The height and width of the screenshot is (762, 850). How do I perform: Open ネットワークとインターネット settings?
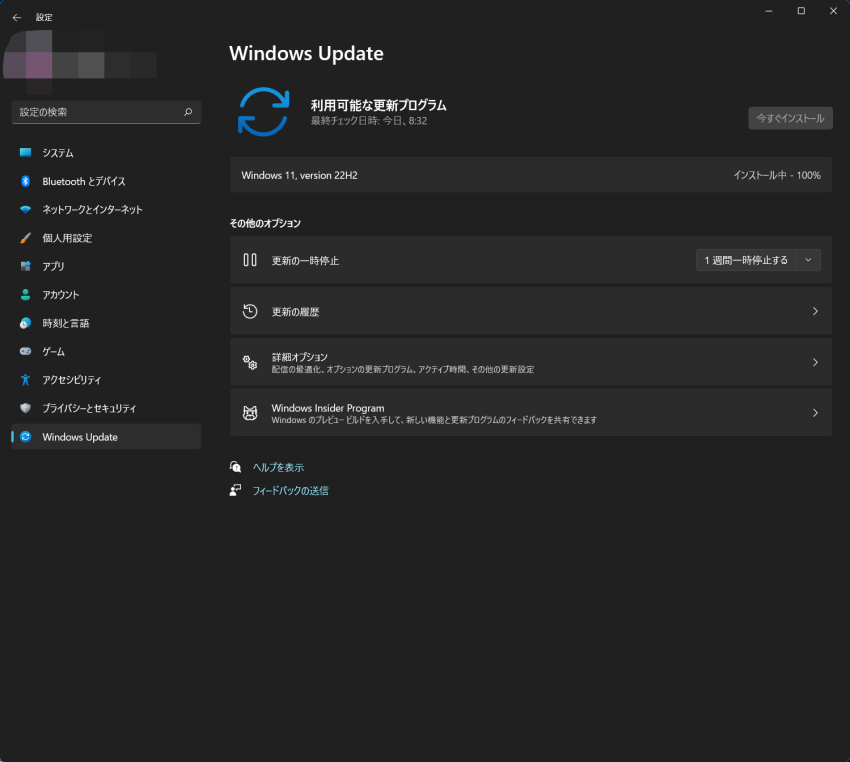coord(106,209)
